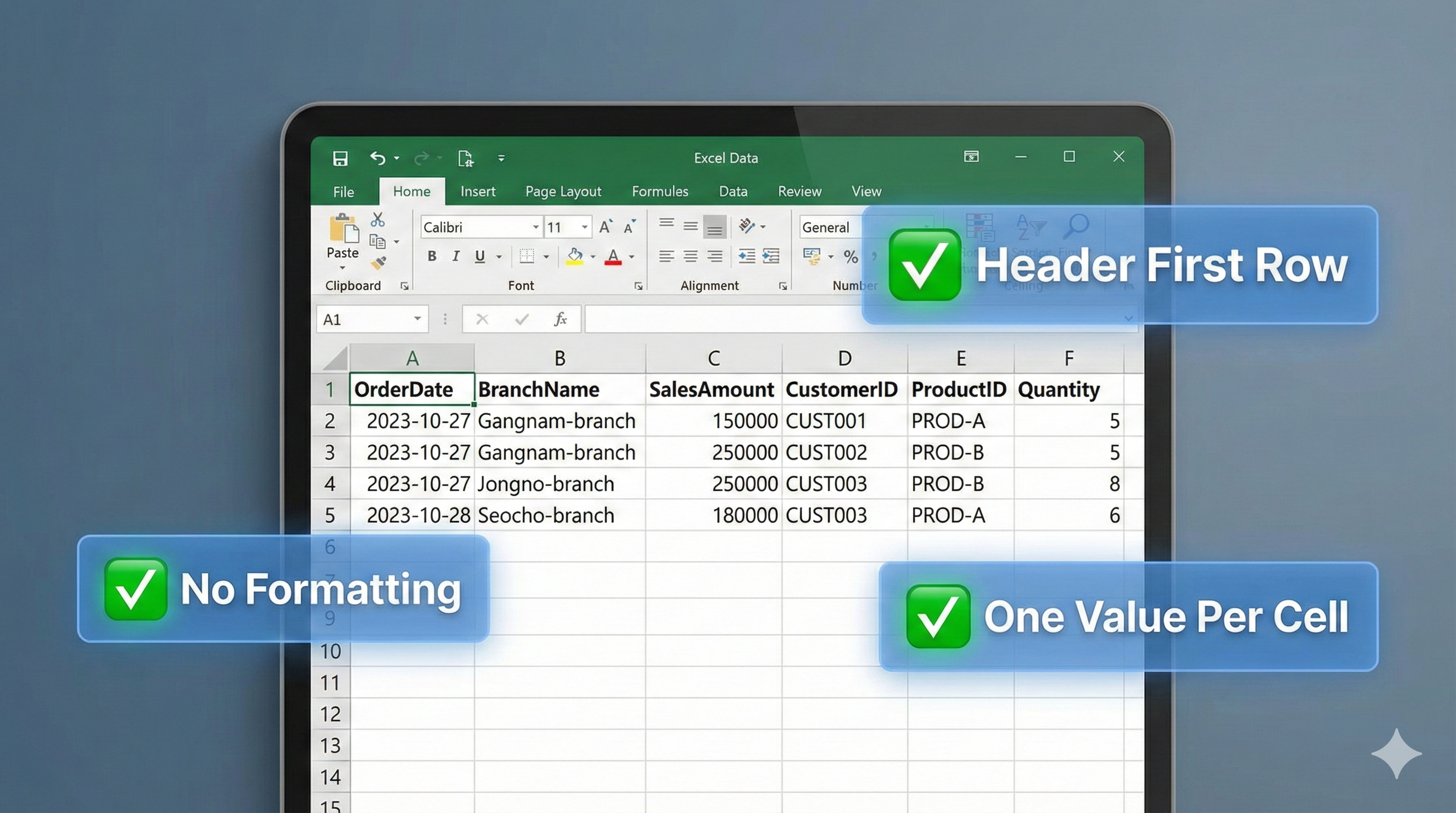Toggle Italic formatting

point(456,257)
